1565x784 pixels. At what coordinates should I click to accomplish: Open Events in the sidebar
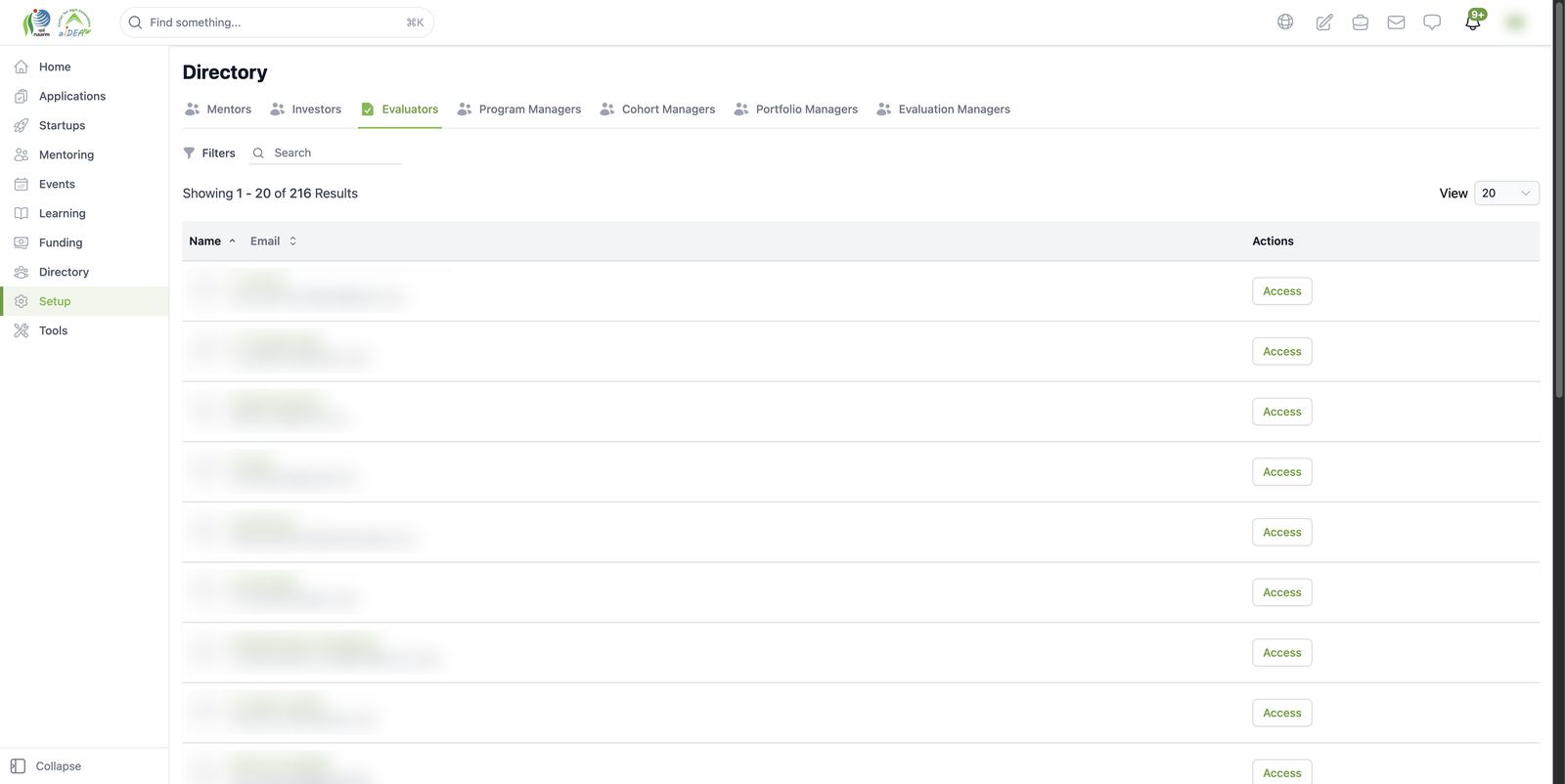84,184
